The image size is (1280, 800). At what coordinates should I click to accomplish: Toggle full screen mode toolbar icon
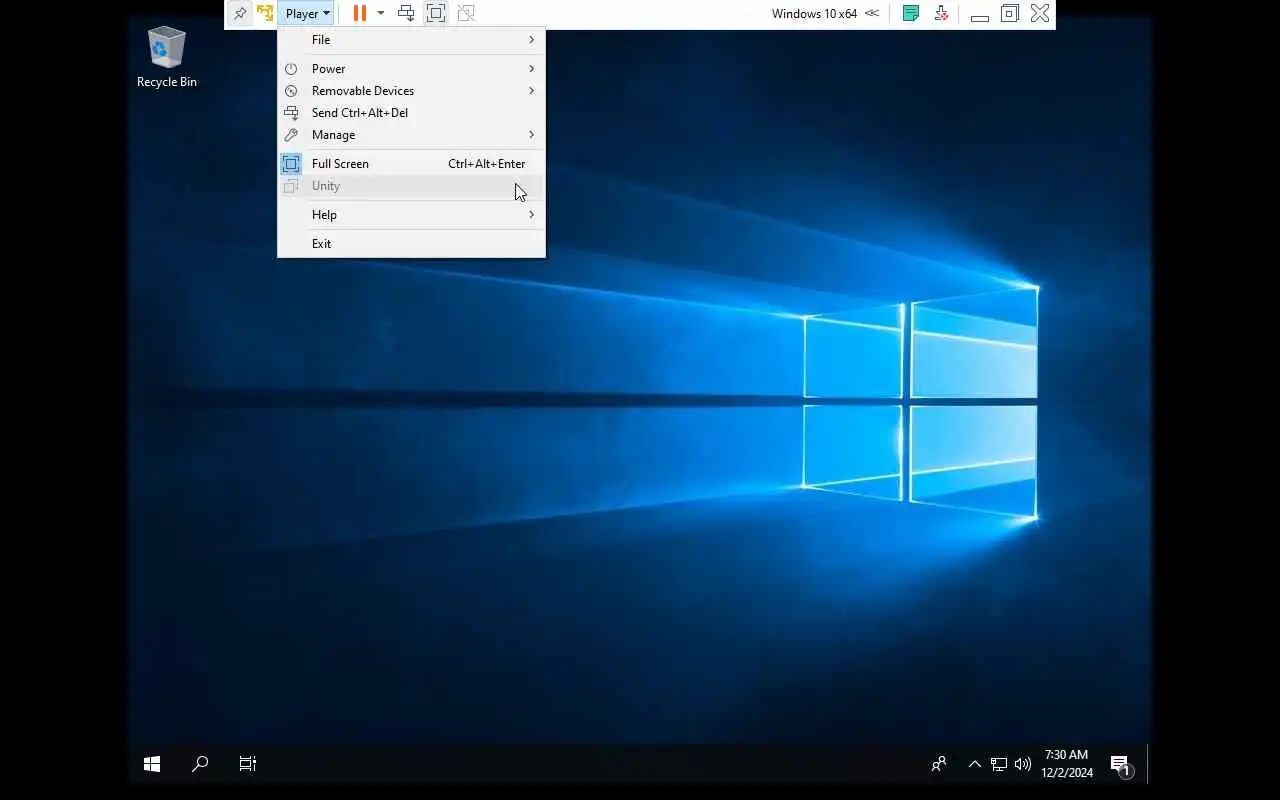tap(436, 13)
